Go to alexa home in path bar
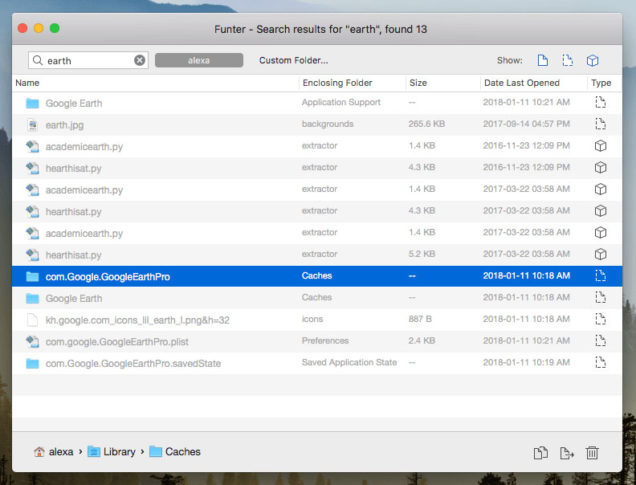Viewport: 636px width, 485px height. pos(53,452)
